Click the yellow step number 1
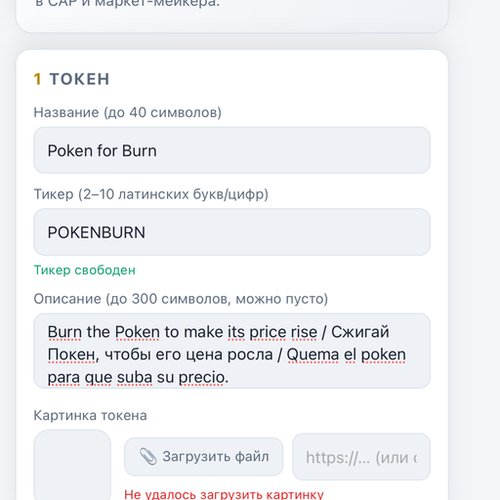This screenshot has width=500, height=500. point(37,79)
